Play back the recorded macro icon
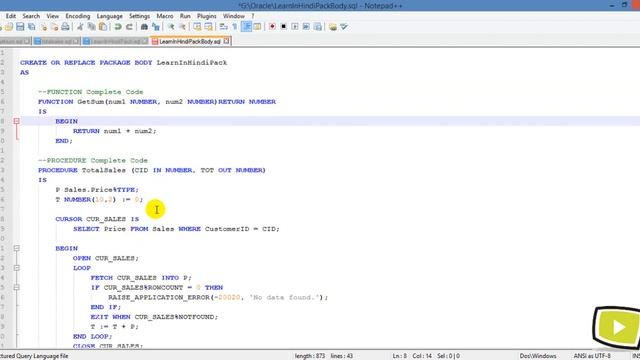Screen dimensions: 640x360 pos(295,27)
